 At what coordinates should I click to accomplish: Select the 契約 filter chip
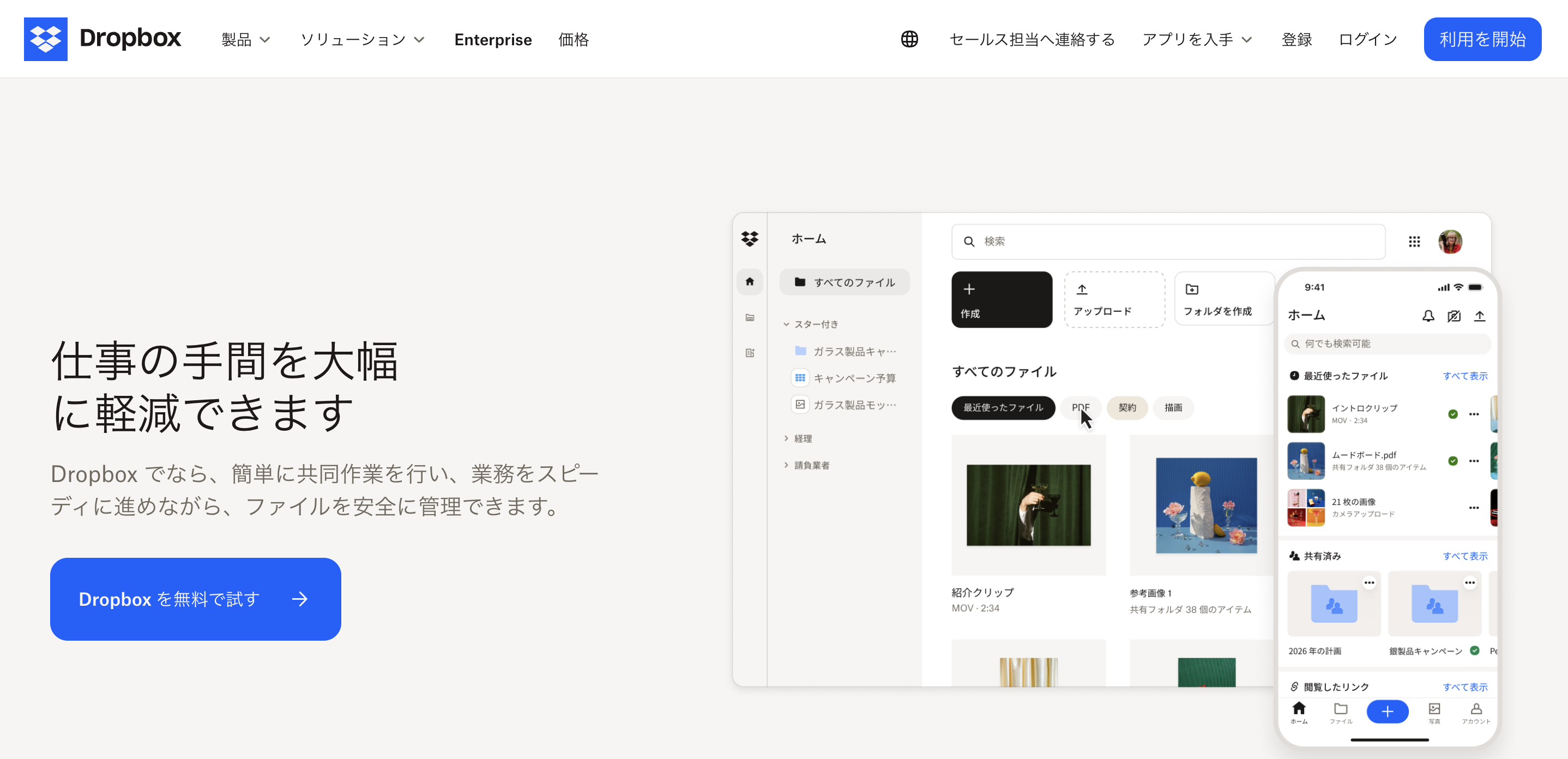[1127, 407]
